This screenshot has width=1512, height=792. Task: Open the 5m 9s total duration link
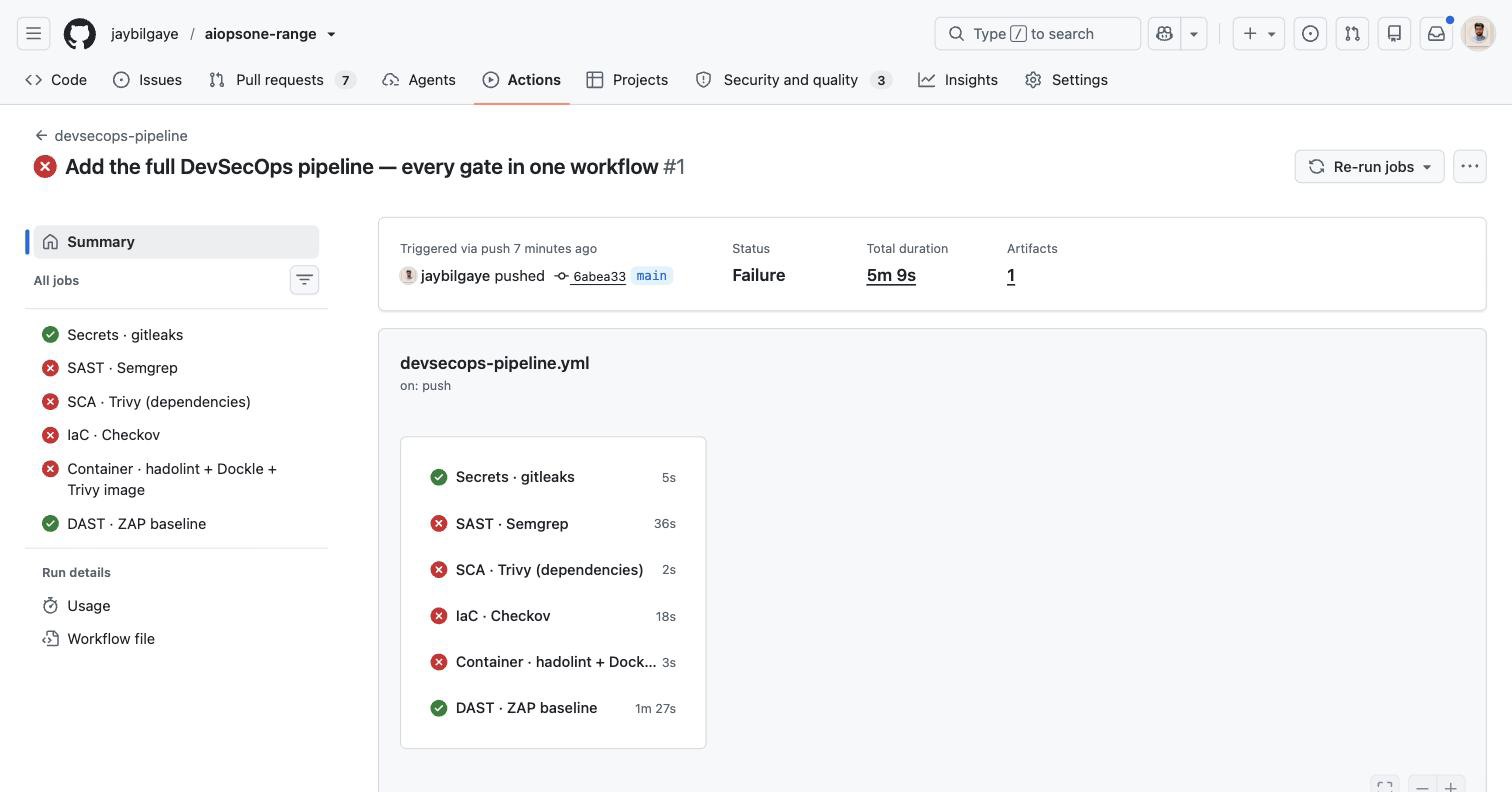[x=891, y=275]
